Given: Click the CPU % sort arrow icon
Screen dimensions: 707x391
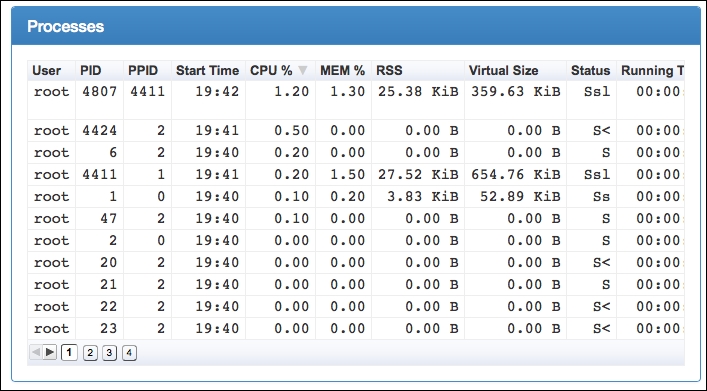Looking at the screenshot, I should pos(303,71).
